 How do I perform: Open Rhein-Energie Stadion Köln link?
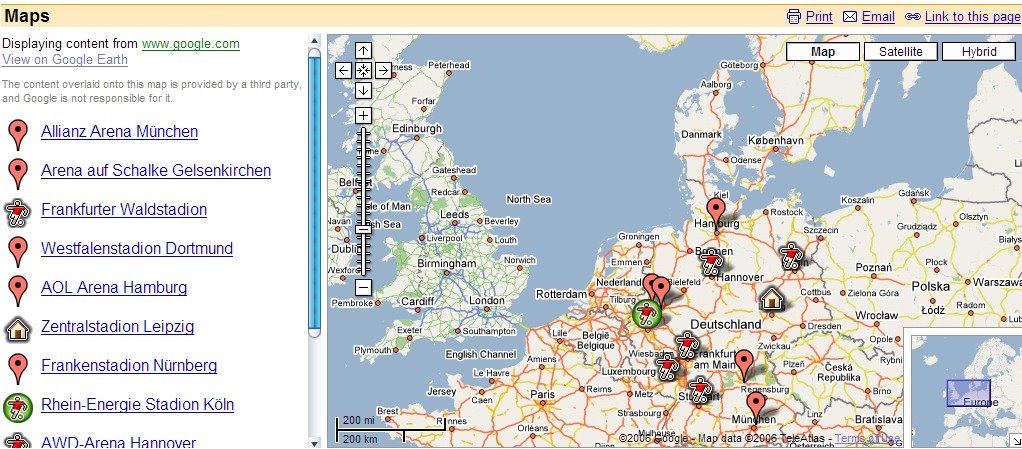(x=138, y=405)
